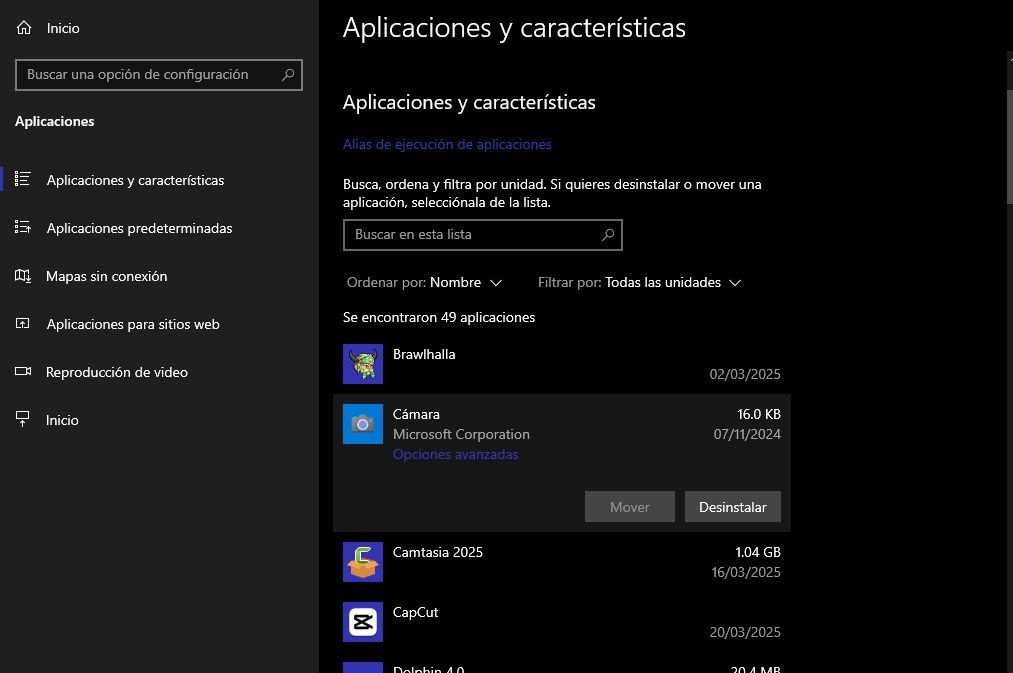Click the Aplicaciones para sitios web icon
This screenshot has width=1013, height=673.
pos(23,324)
